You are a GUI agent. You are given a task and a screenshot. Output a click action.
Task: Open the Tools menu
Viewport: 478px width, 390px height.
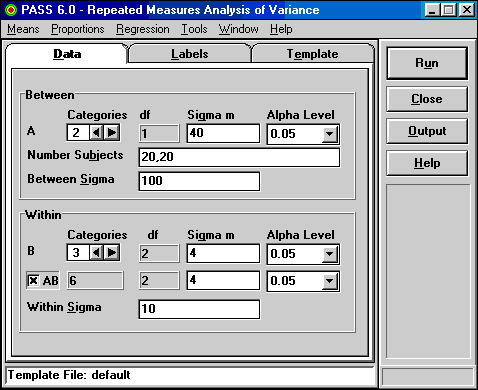[194, 29]
